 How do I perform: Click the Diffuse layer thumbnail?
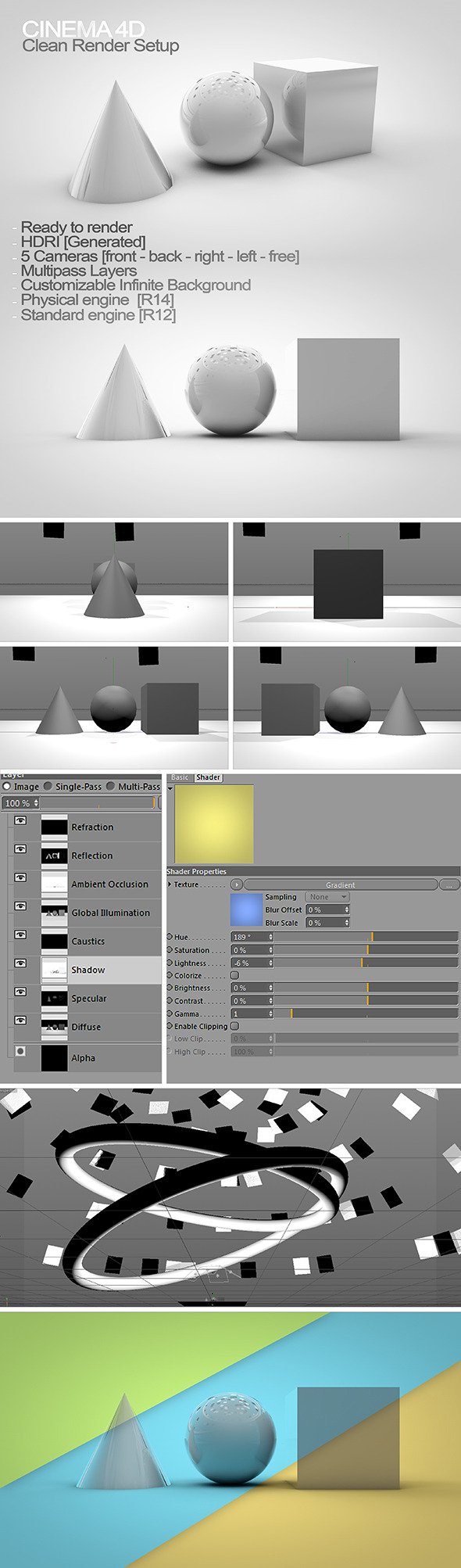tap(54, 1027)
